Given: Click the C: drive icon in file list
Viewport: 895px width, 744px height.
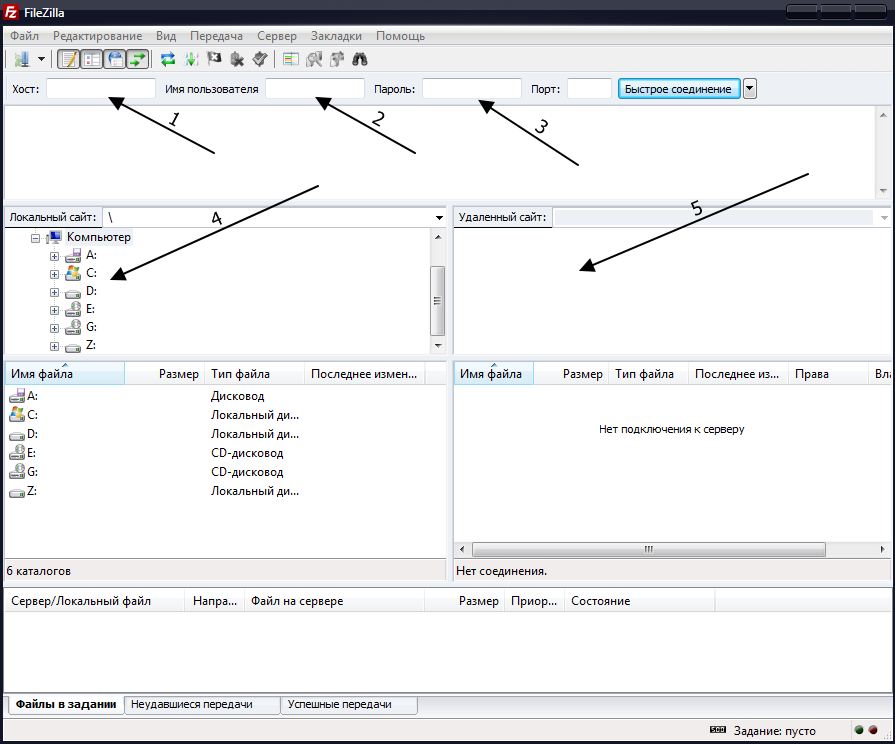Looking at the screenshot, I should click(x=17, y=415).
